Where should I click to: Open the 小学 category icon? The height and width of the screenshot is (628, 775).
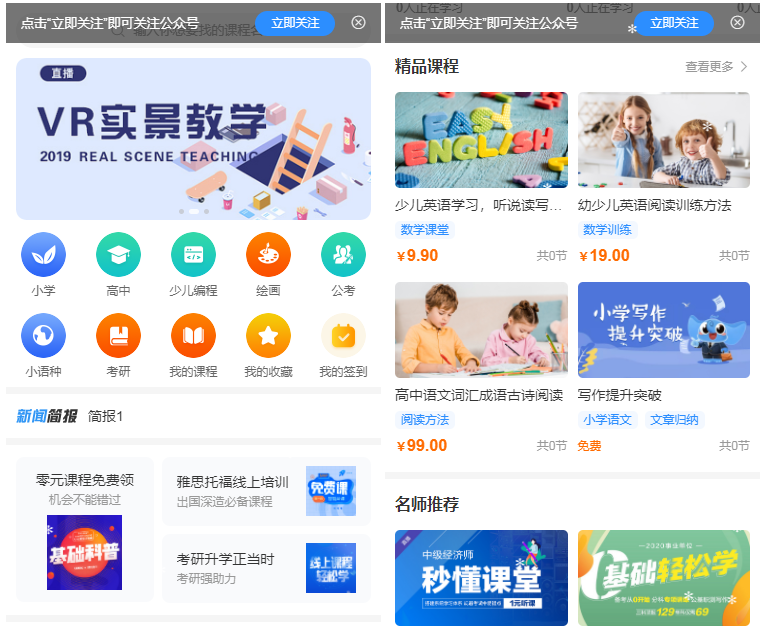43,254
